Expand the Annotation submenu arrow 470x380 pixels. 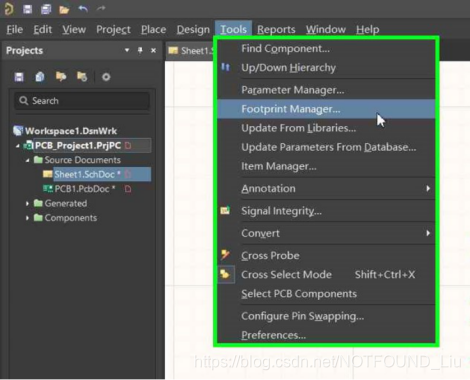(x=428, y=188)
